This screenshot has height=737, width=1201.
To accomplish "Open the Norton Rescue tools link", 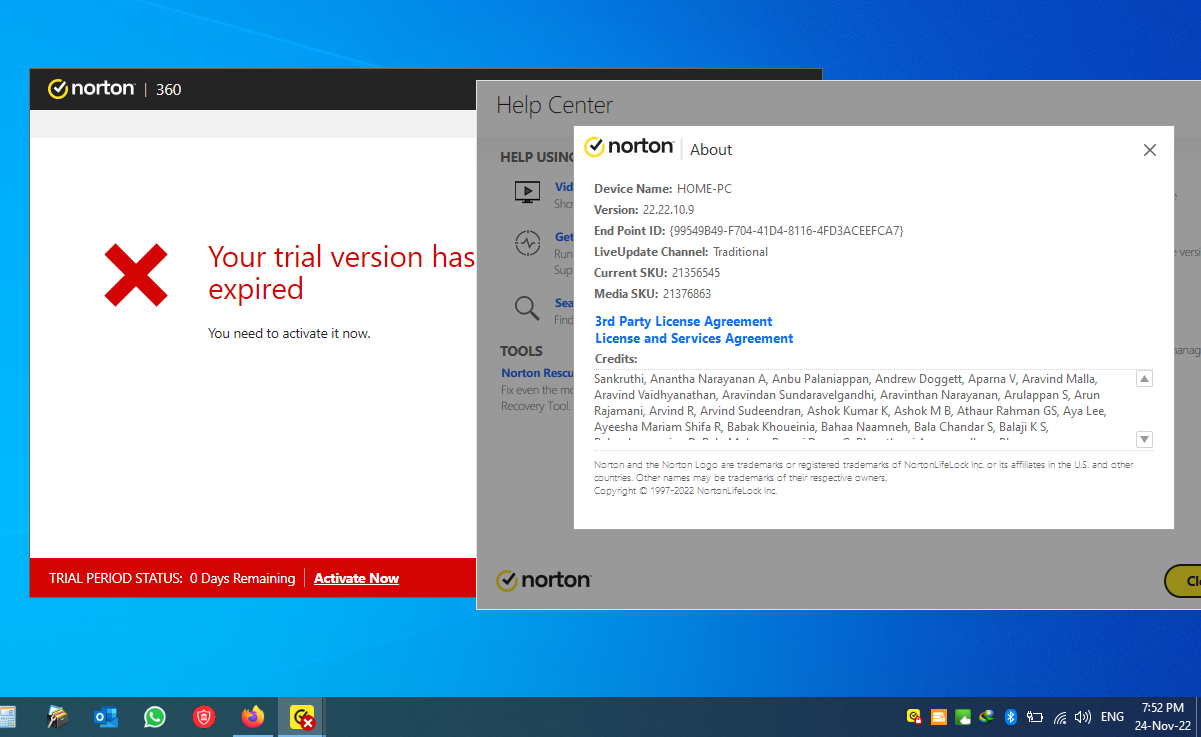I will click(x=537, y=373).
